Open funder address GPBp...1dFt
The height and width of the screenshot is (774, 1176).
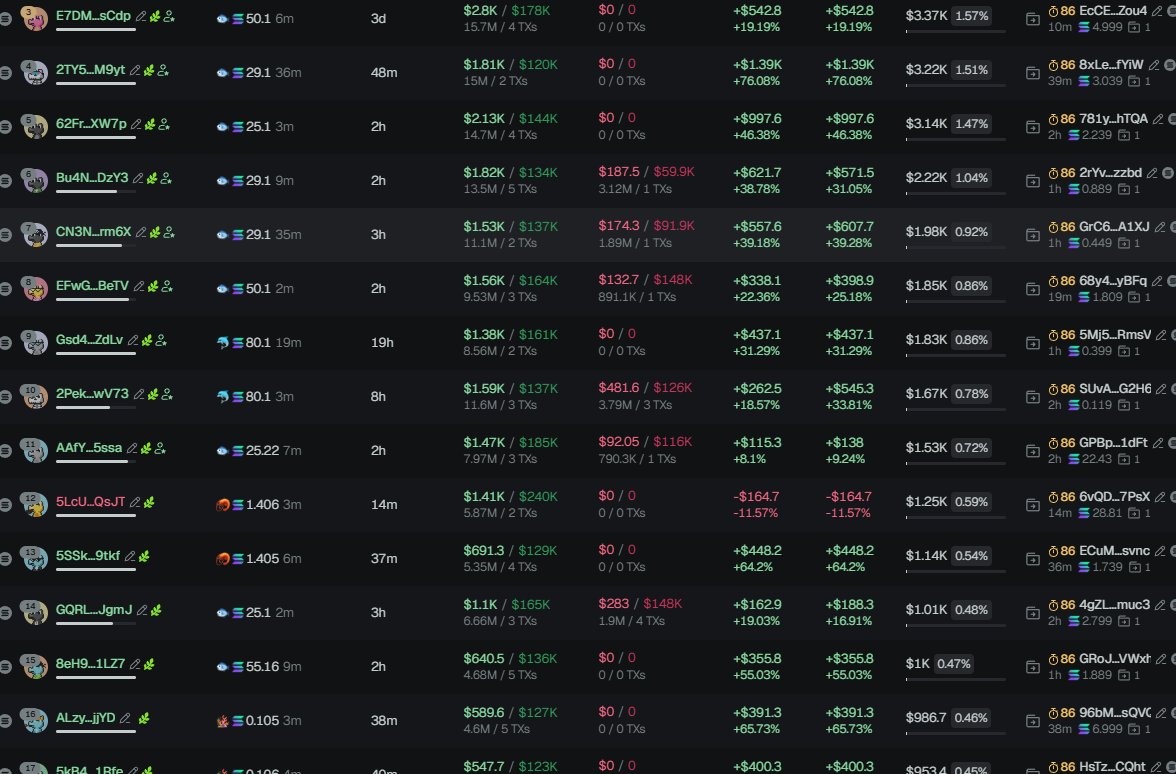pos(1113,442)
